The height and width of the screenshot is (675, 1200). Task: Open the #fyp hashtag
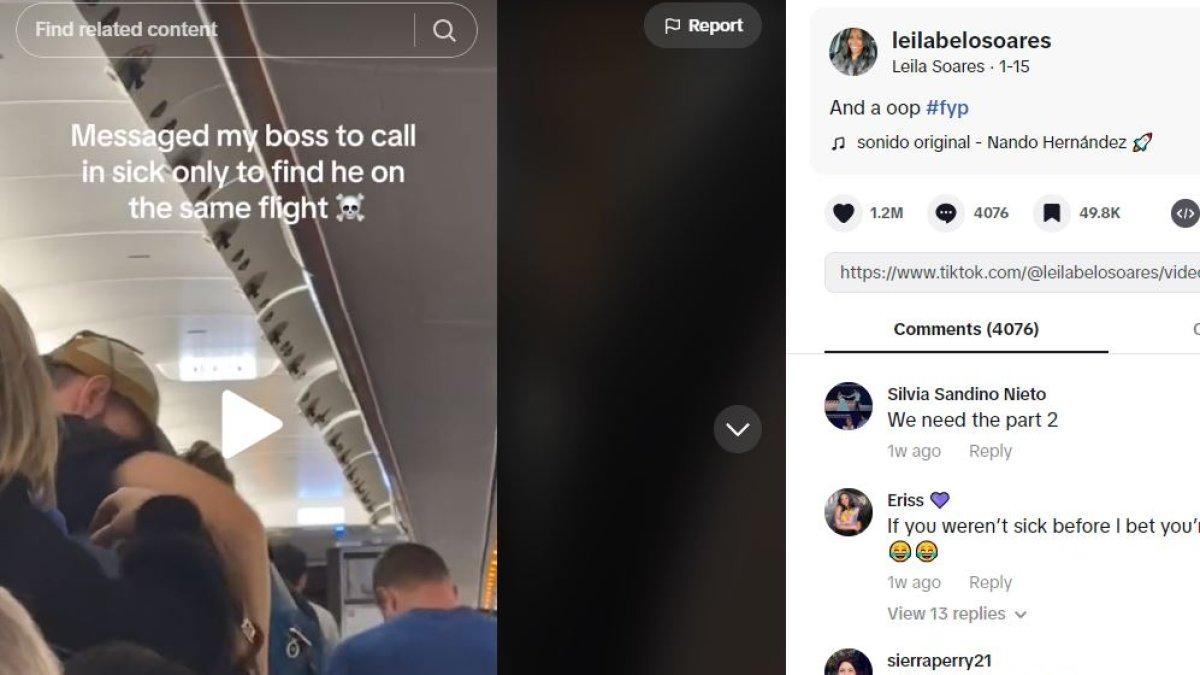(x=947, y=108)
